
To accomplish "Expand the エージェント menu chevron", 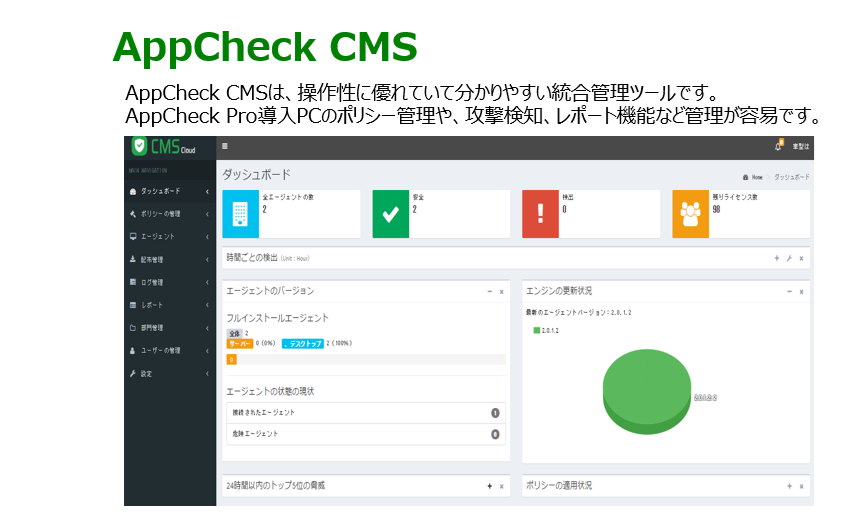I will click(x=207, y=237).
